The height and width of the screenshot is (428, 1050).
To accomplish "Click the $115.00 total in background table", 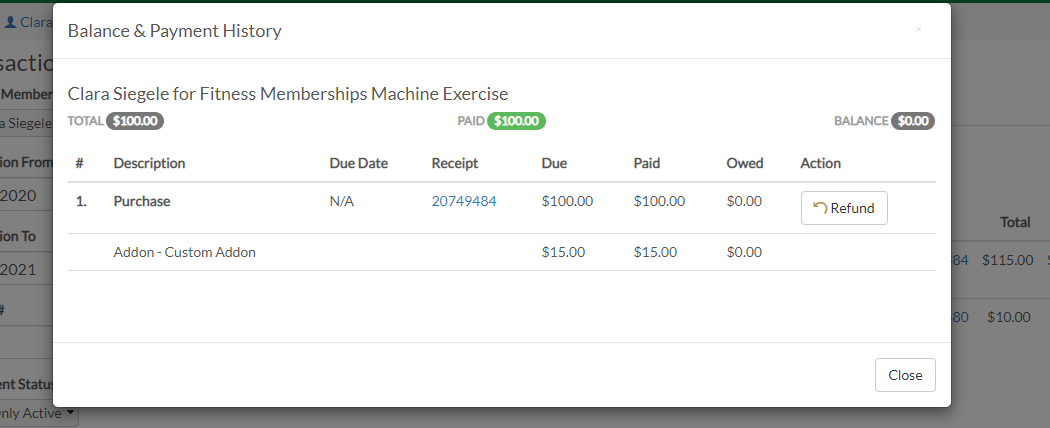I will [1007, 261].
